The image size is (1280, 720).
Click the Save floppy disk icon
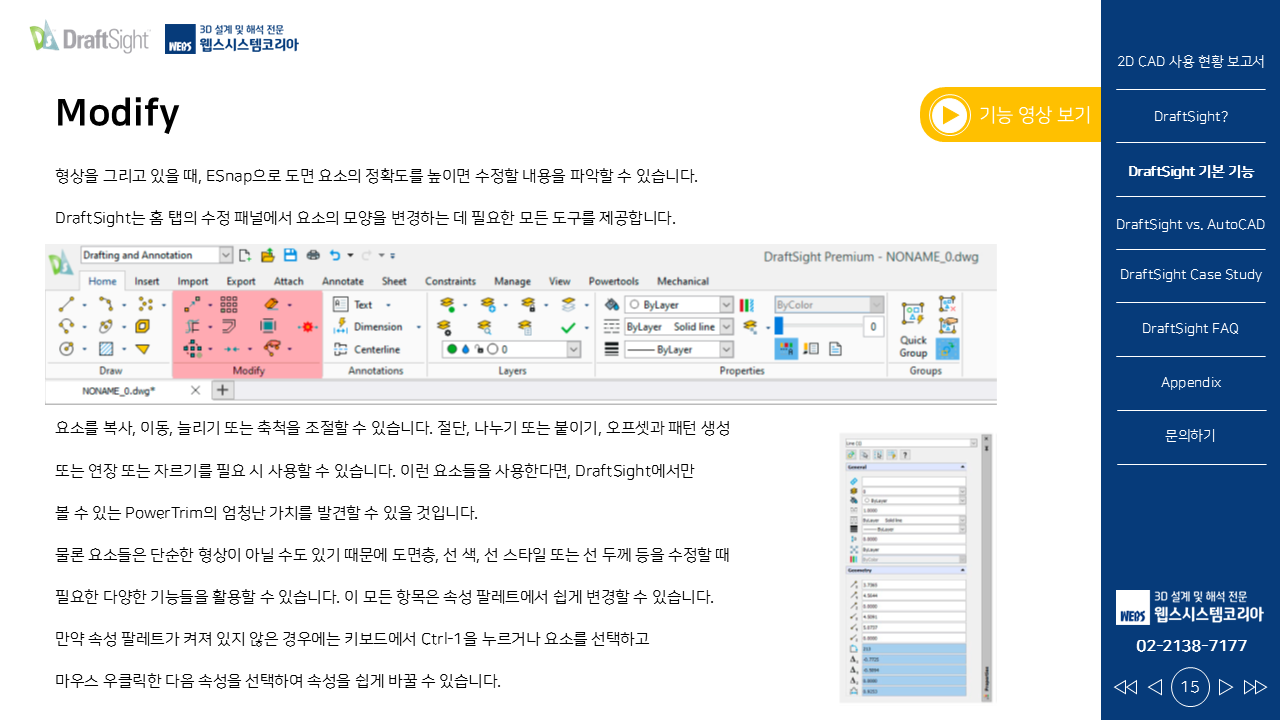tap(290, 256)
